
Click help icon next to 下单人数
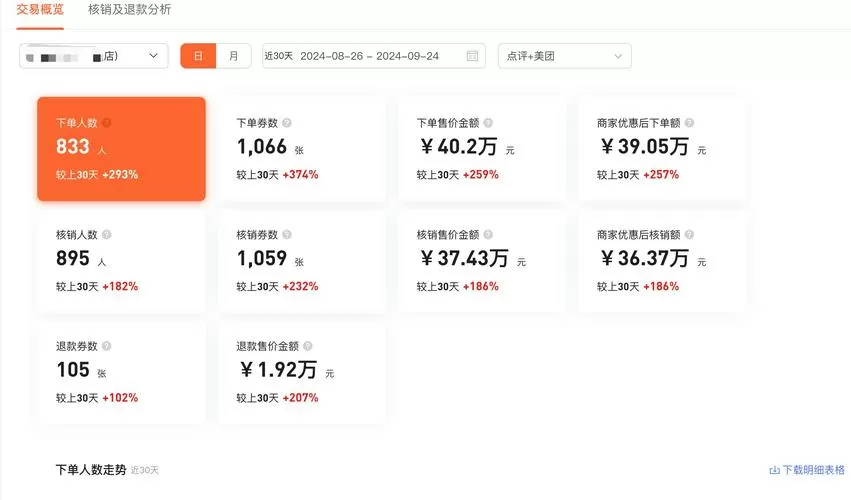coord(107,123)
